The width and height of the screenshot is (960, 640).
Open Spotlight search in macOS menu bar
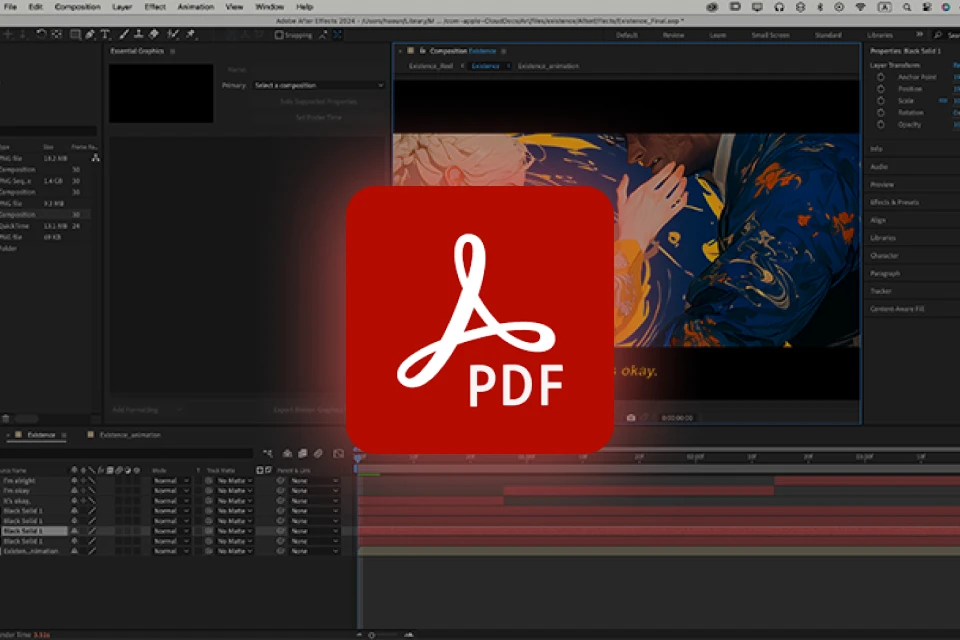pyautogui.click(x=906, y=7)
